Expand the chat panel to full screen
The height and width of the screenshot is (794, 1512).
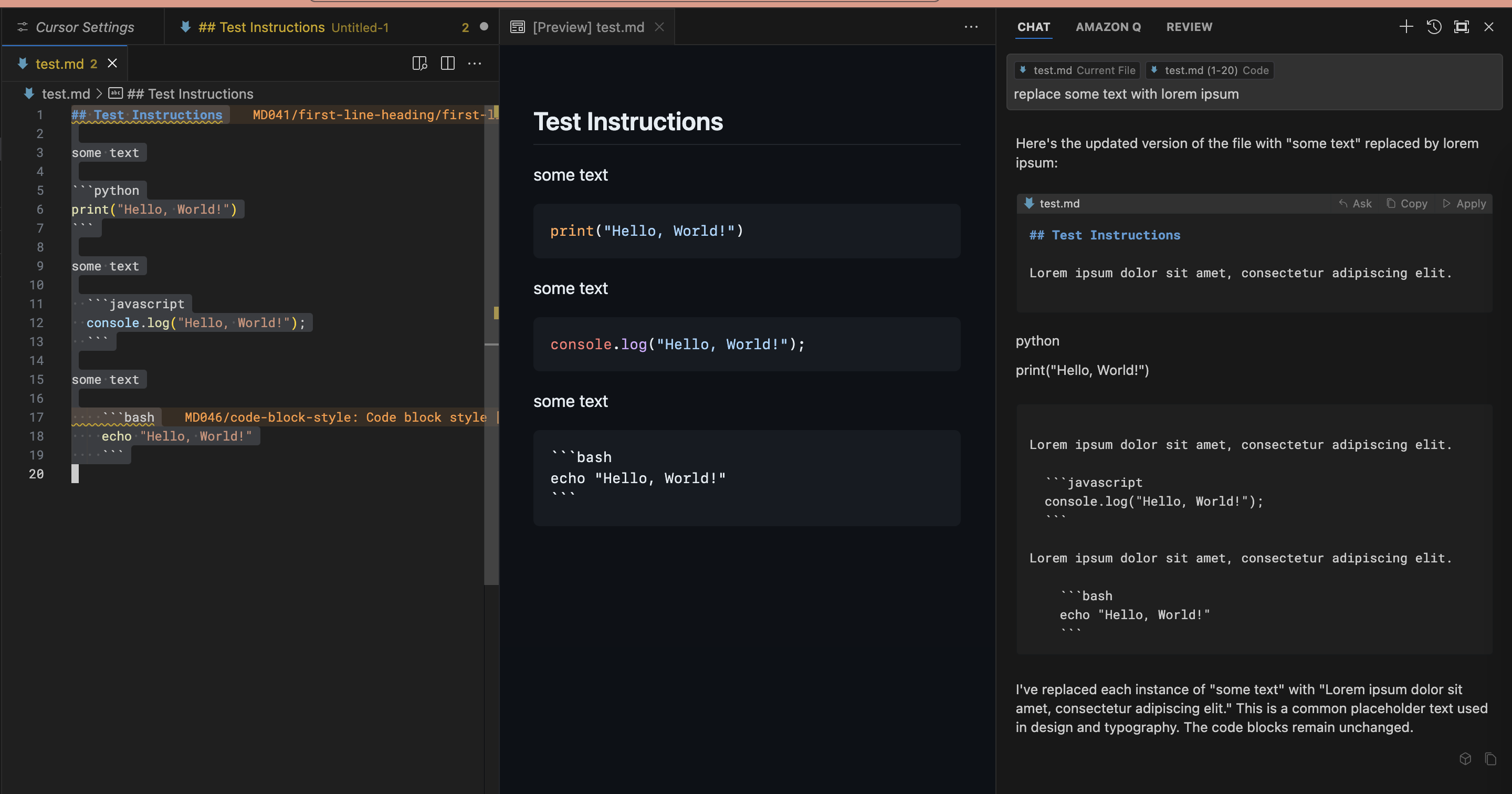[1461, 26]
